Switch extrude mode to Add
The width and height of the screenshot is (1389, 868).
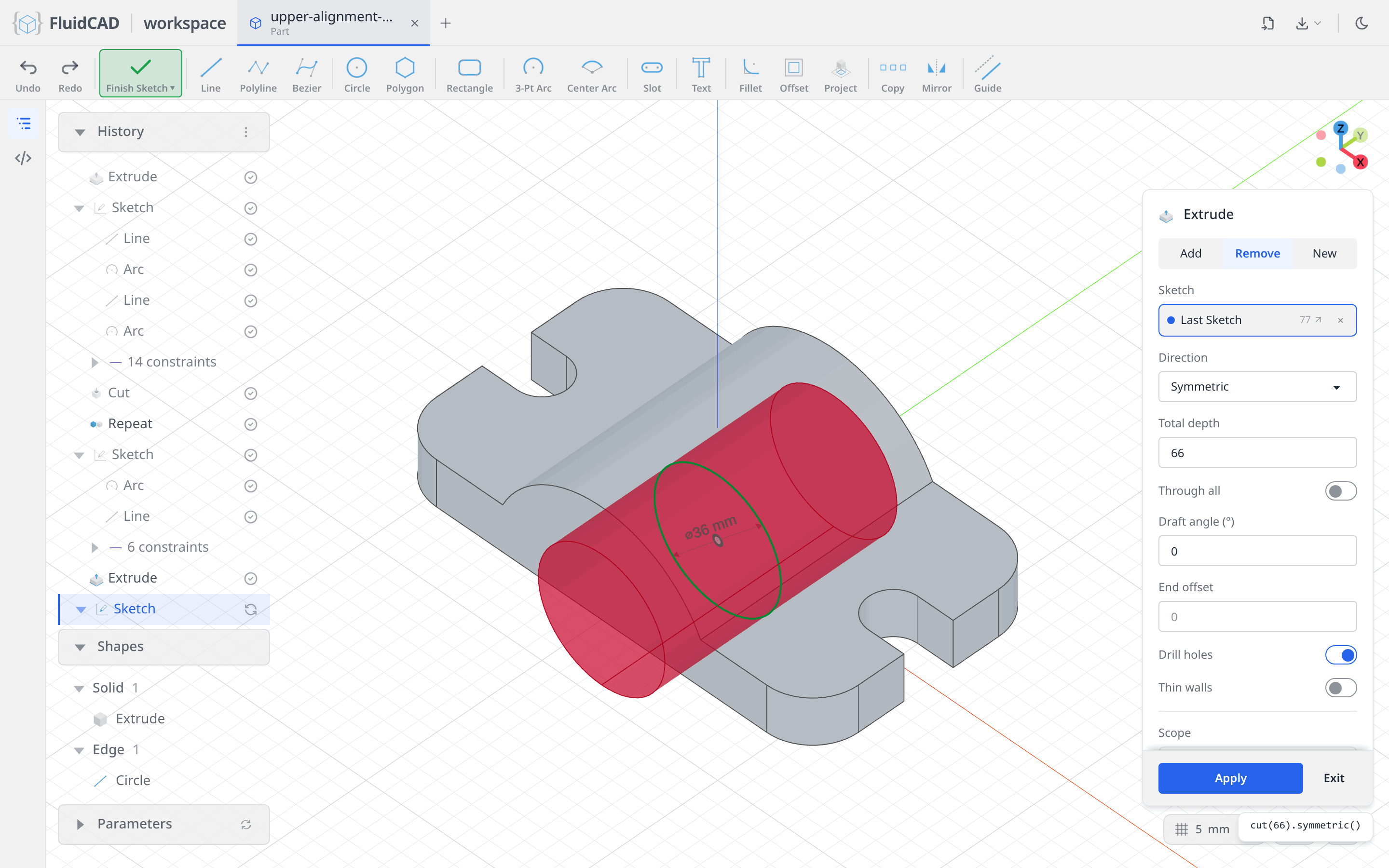click(x=1190, y=253)
